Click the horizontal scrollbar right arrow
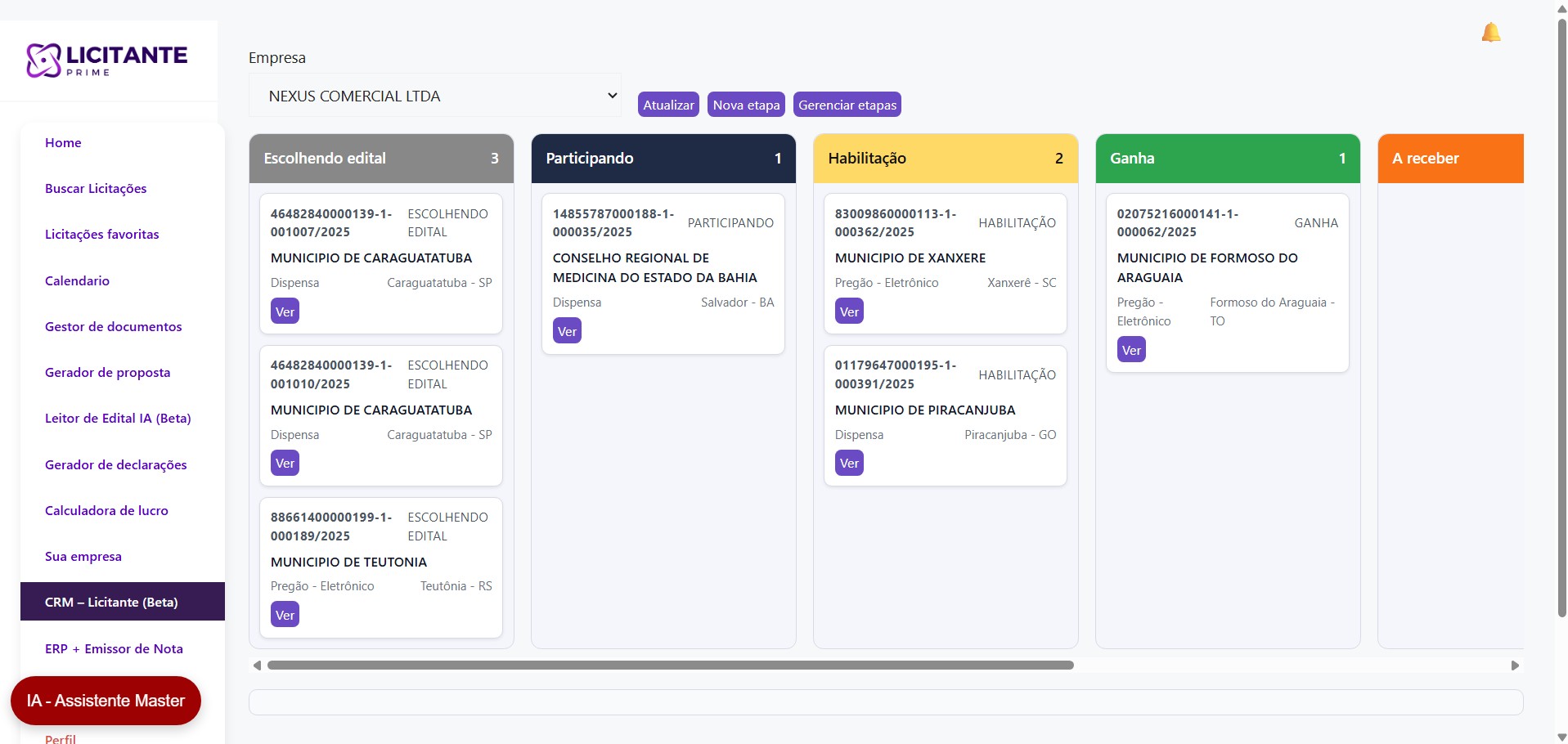Viewport: 1568px width, 744px height. (x=1515, y=666)
